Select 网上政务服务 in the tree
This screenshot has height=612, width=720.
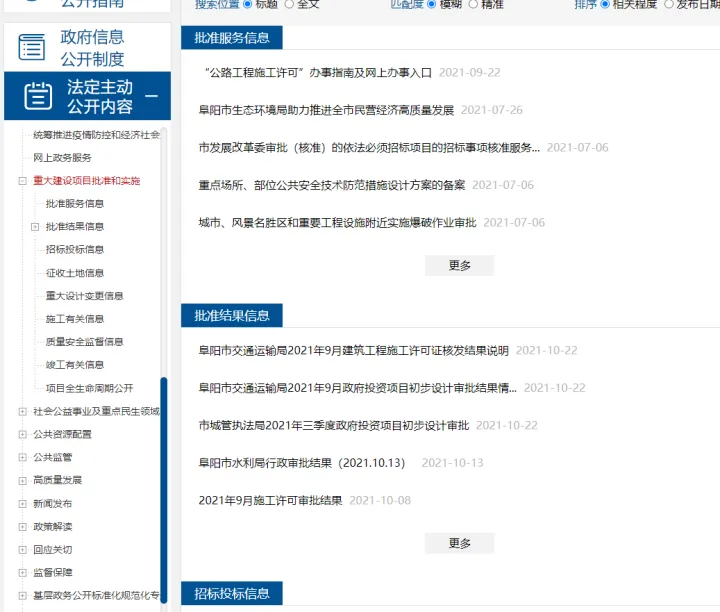pos(62,158)
